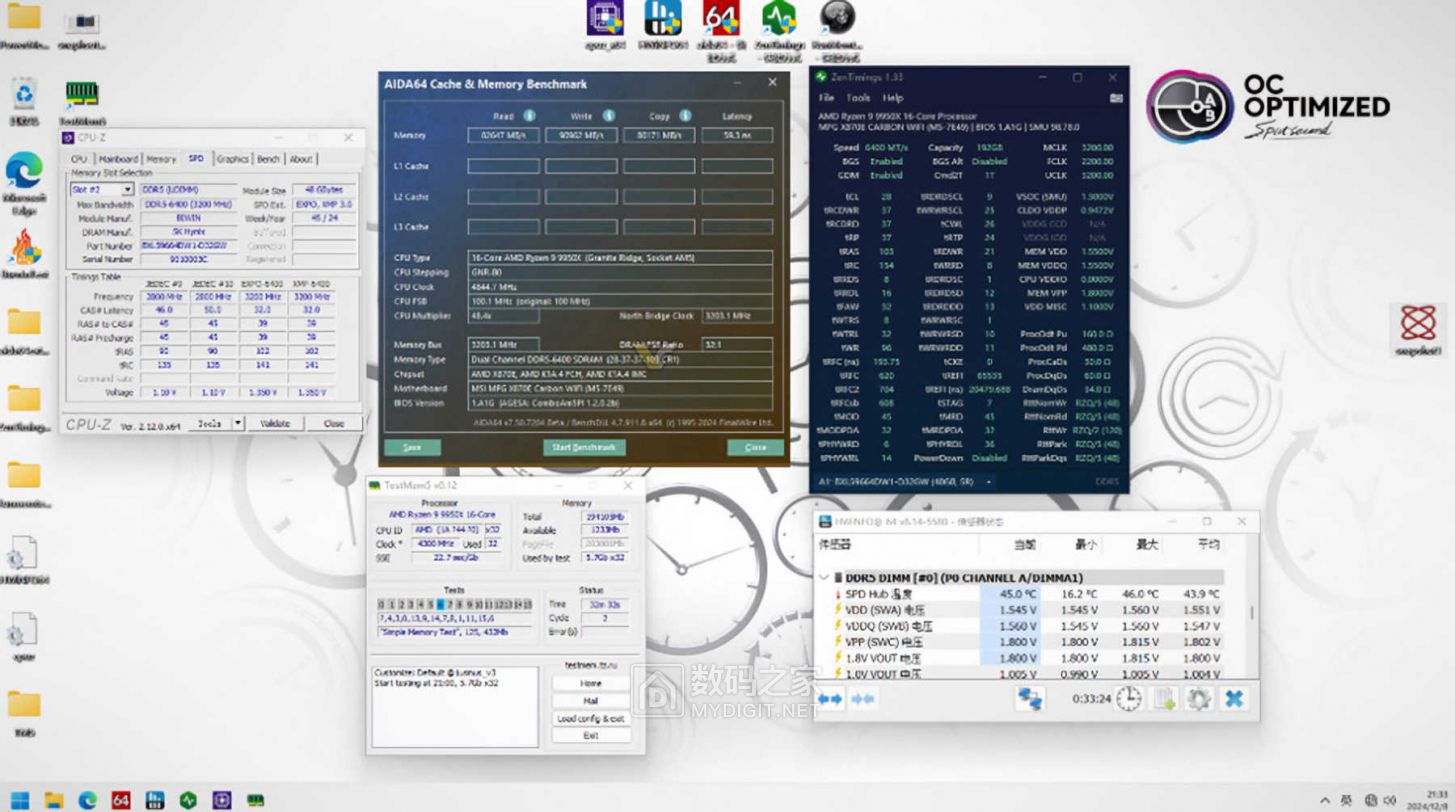Click HWiNFO icon in the taskbar
1455x812 pixels.
pos(155,800)
